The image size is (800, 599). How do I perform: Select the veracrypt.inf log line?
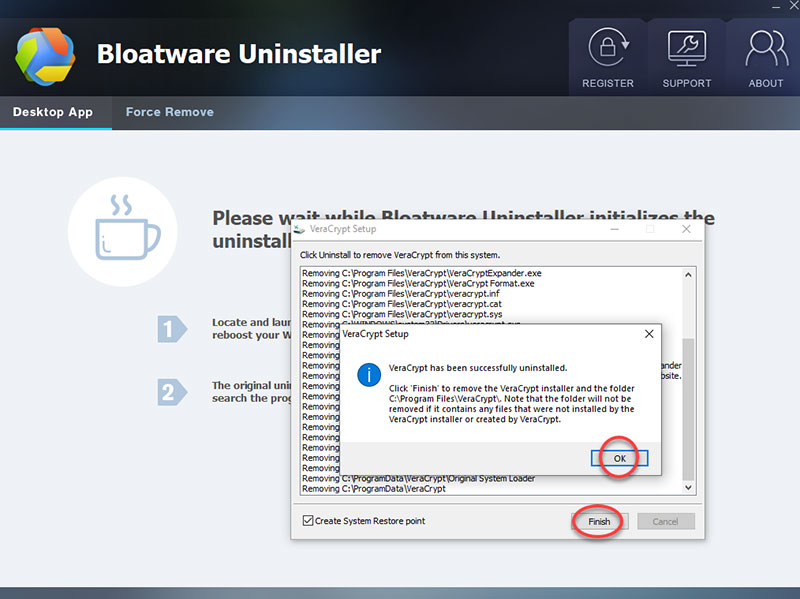401,293
